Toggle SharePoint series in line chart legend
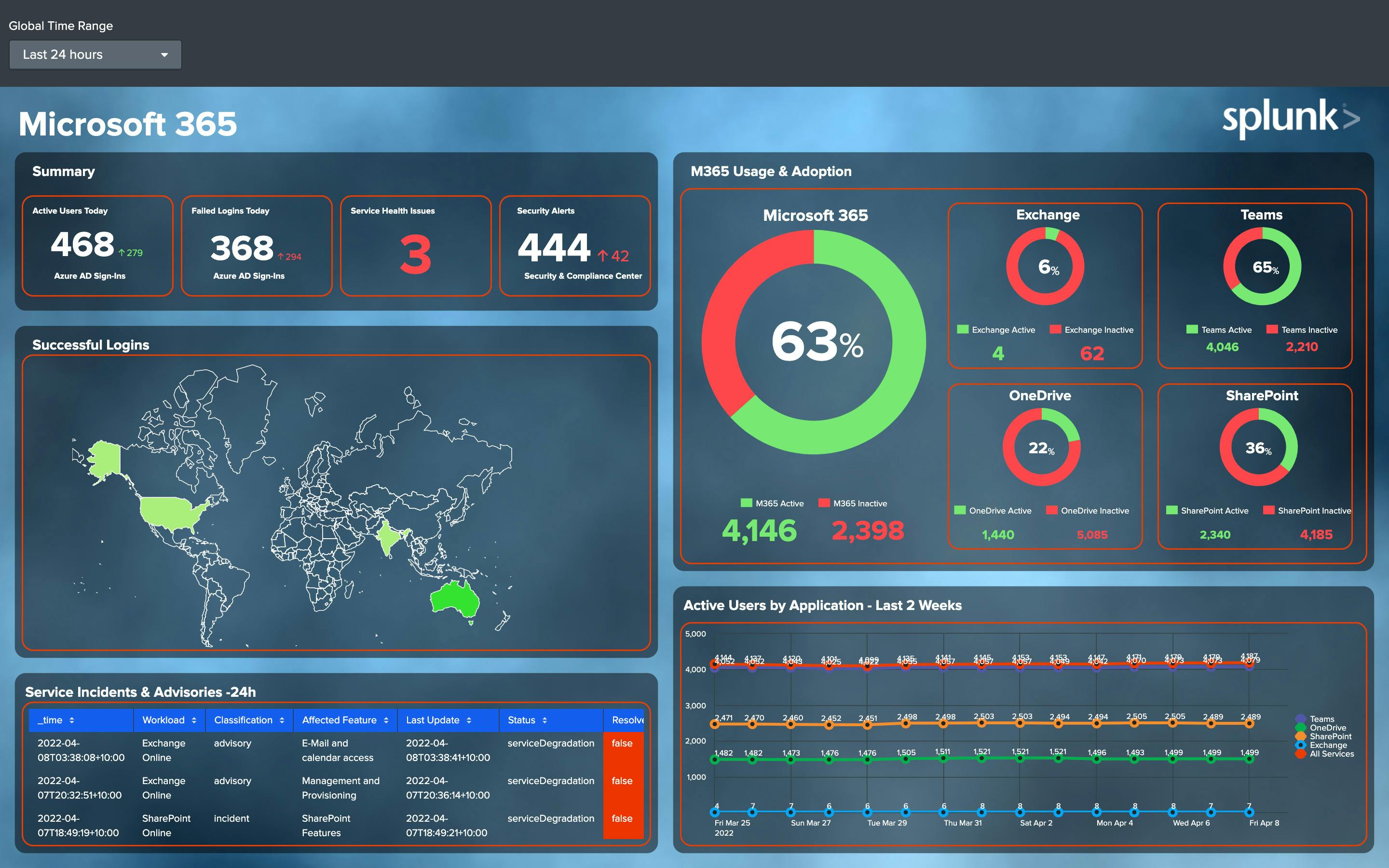 click(1323, 736)
